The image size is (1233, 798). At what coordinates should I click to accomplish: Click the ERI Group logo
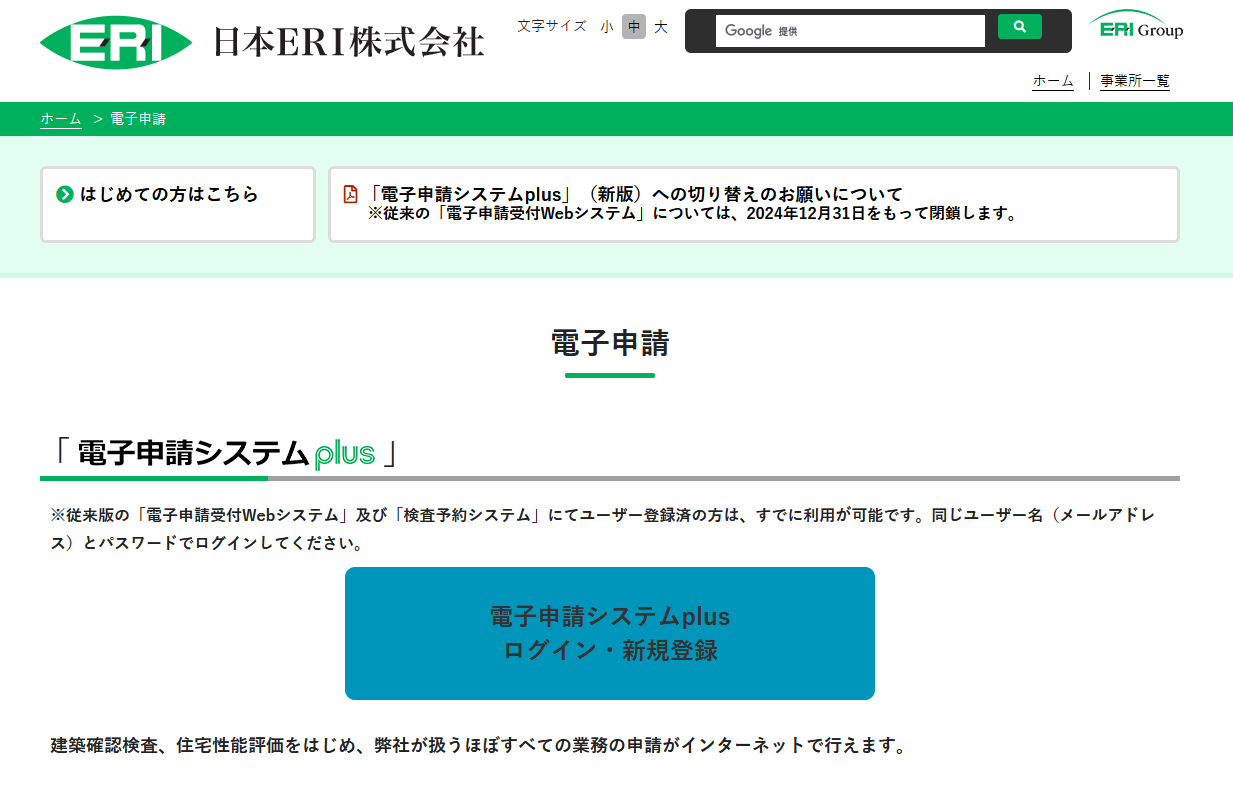pyautogui.click(x=1136, y=25)
